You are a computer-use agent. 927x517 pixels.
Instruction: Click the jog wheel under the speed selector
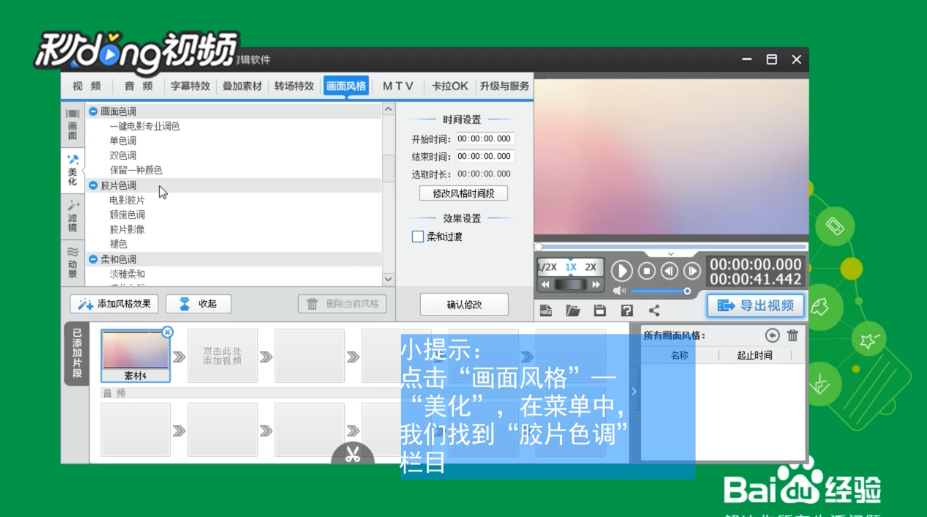pyautogui.click(x=571, y=285)
